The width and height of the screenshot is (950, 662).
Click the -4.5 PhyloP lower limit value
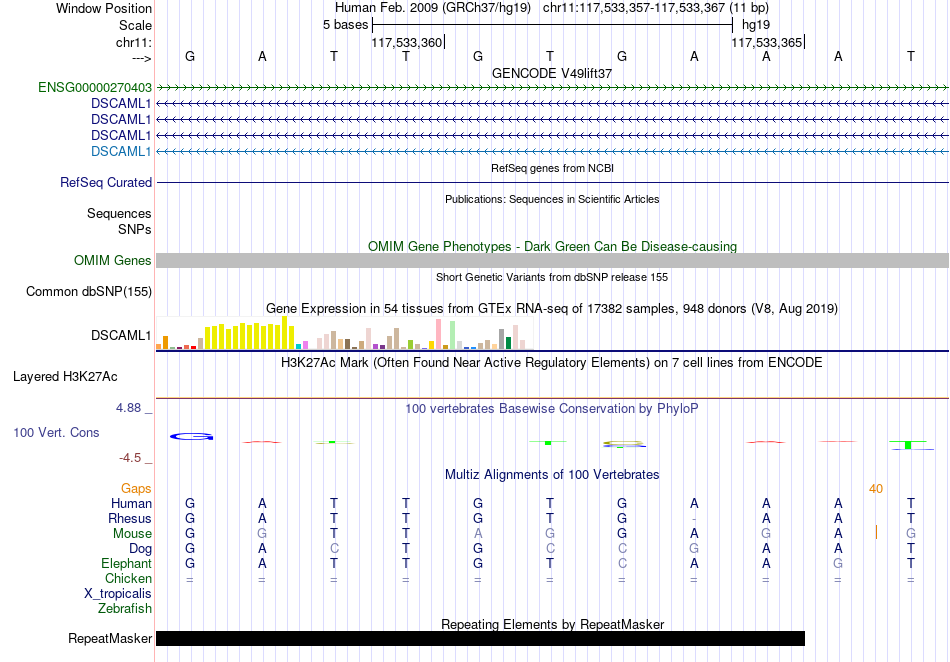130,458
